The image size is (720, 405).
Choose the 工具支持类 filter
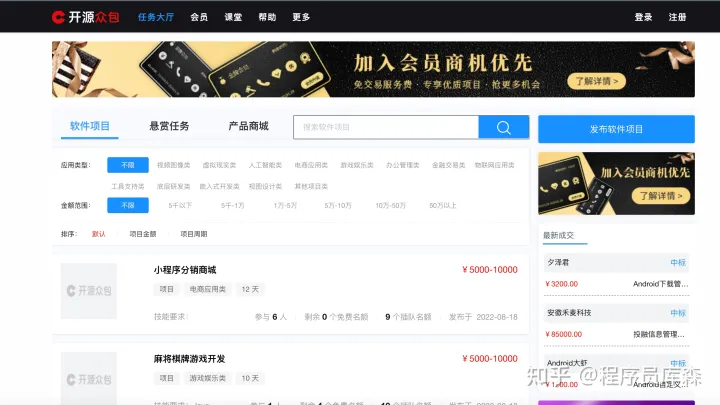128,186
